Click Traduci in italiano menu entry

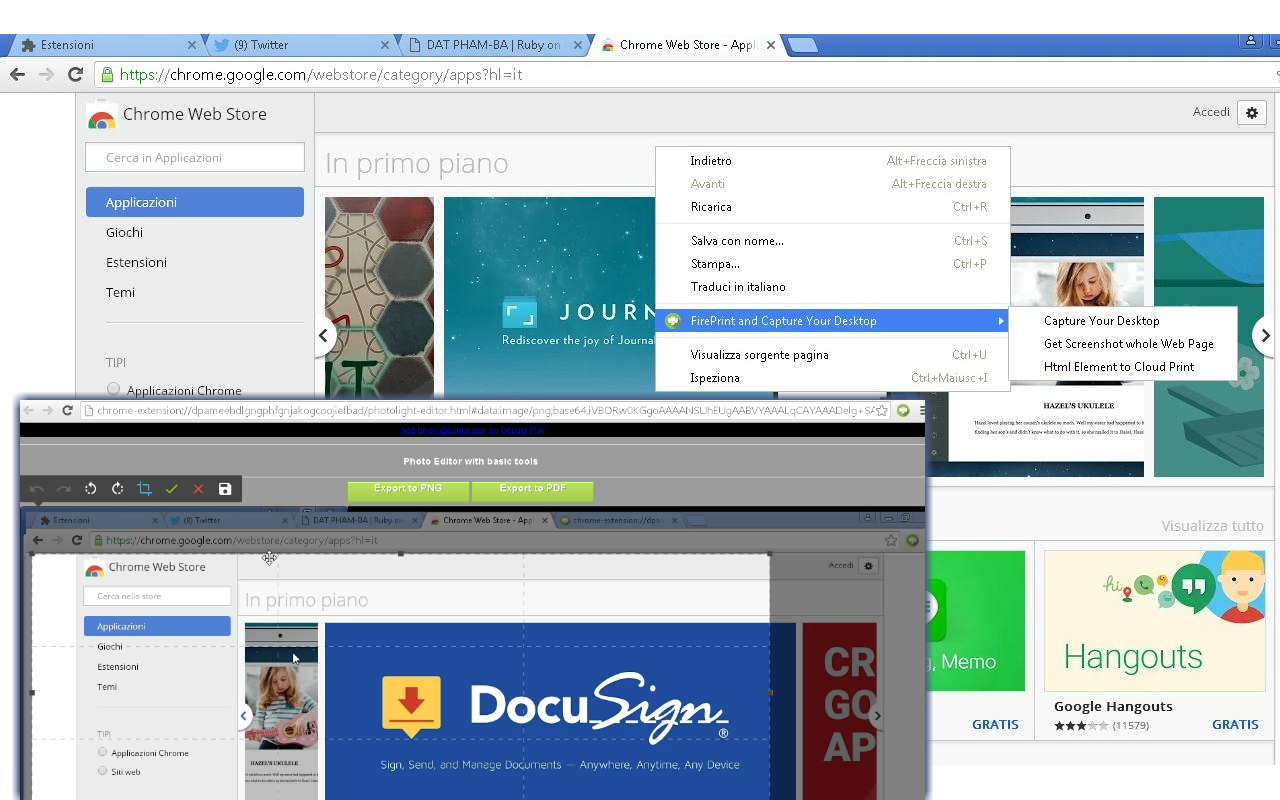coord(832,287)
